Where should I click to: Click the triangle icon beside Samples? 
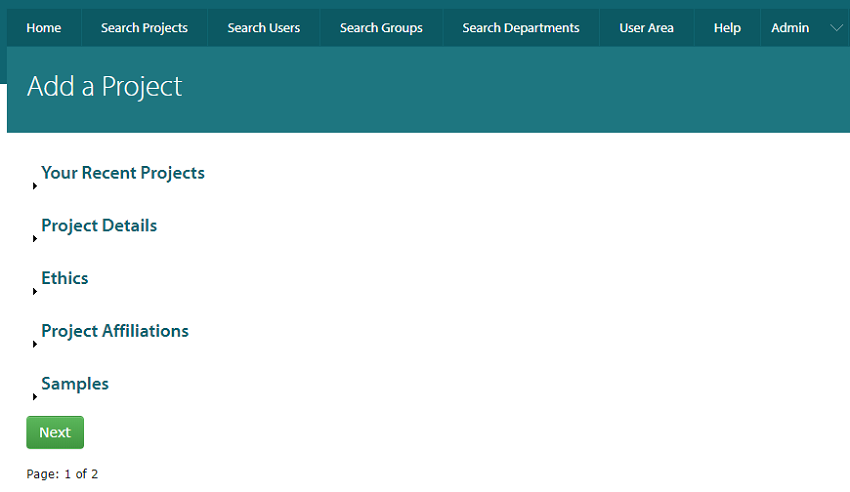click(x=35, y=397)
